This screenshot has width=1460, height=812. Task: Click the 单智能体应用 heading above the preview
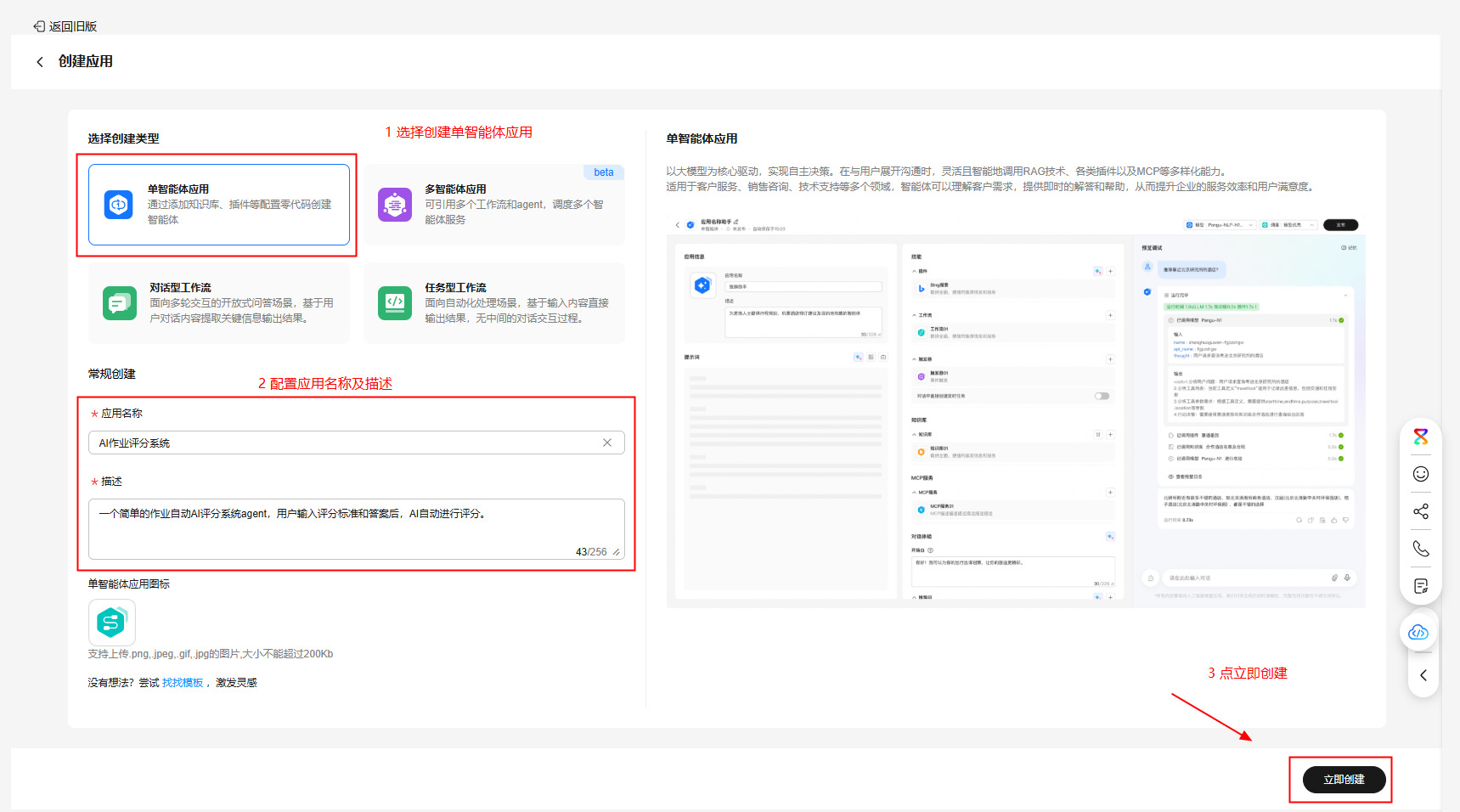pos(702,138)
